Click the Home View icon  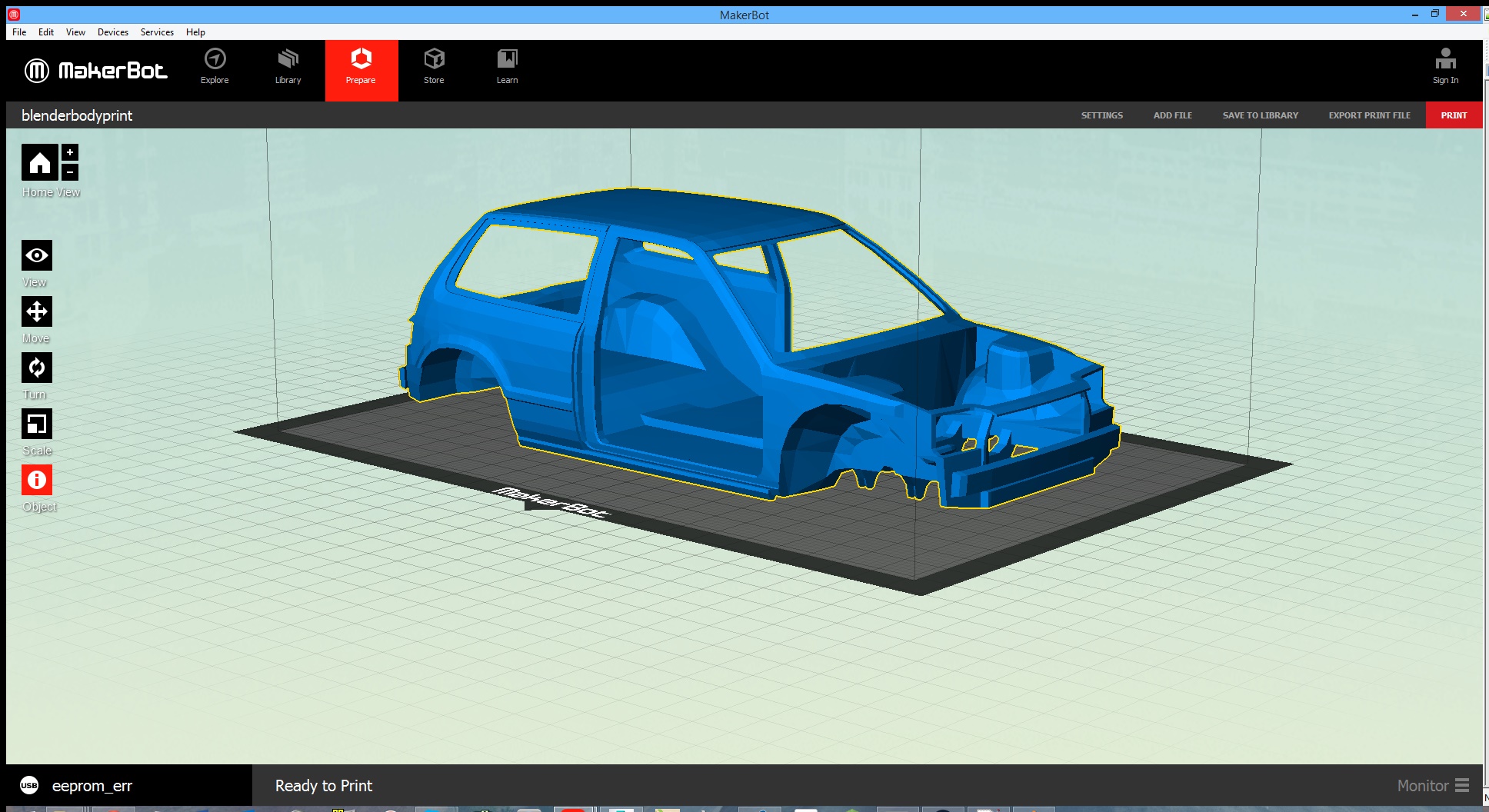(x=39, y=162)
